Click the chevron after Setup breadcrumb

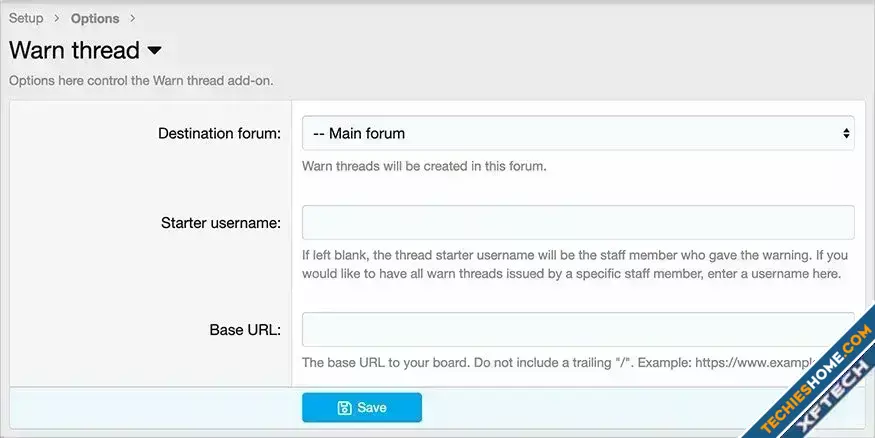click(57, 18)
